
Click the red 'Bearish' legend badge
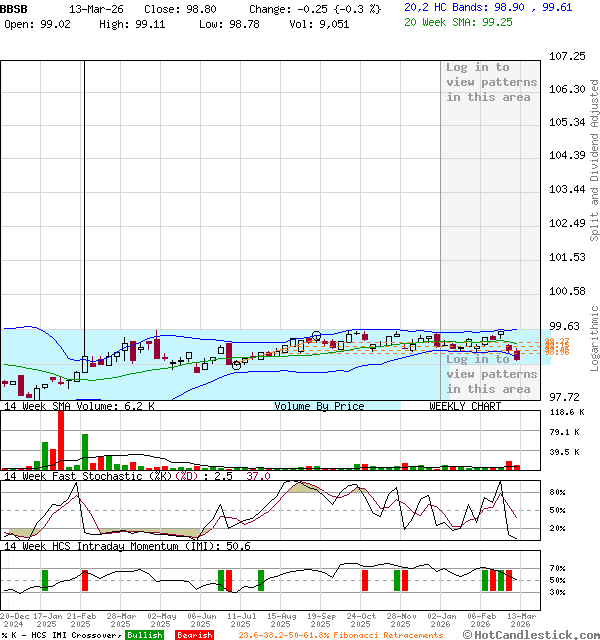[x=194, y=635]
